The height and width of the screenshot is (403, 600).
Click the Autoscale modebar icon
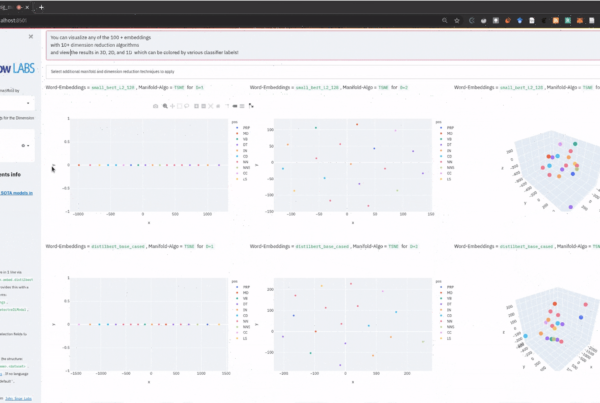(210, 106)
